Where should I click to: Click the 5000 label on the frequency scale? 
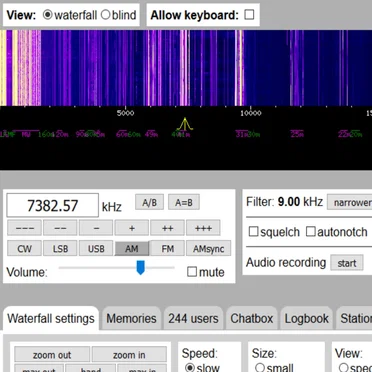point(125,113)
